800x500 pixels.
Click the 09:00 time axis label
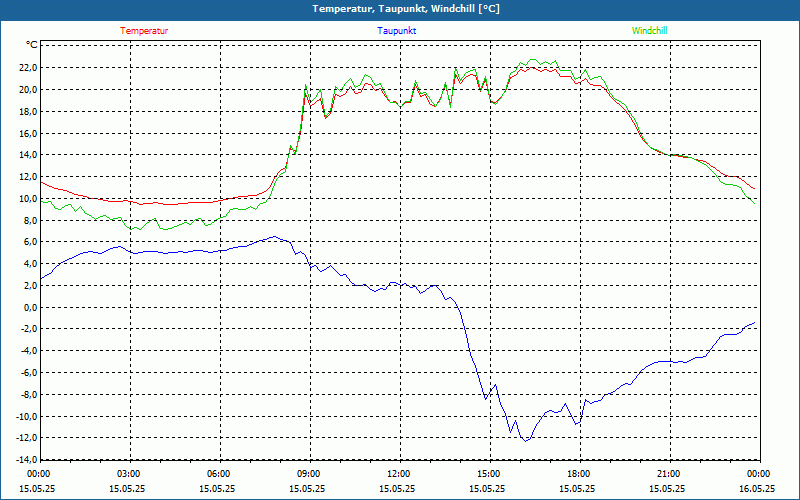point(308,474)
